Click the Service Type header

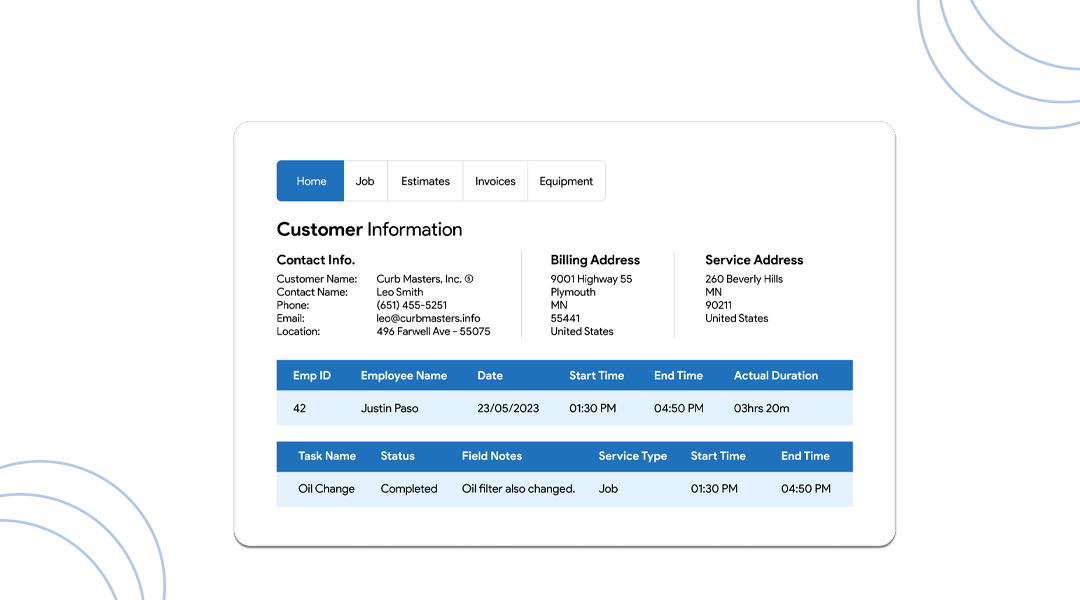point(633,456)
